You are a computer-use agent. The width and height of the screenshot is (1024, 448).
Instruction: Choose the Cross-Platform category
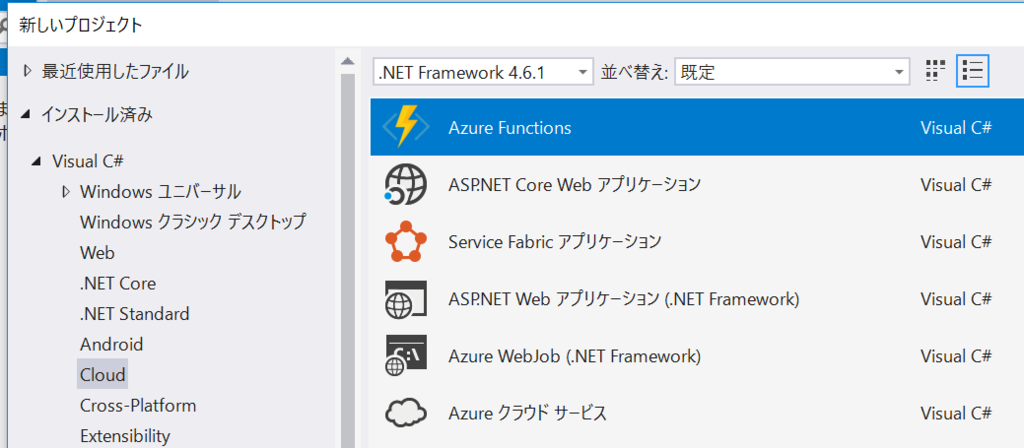coord(138,406)
